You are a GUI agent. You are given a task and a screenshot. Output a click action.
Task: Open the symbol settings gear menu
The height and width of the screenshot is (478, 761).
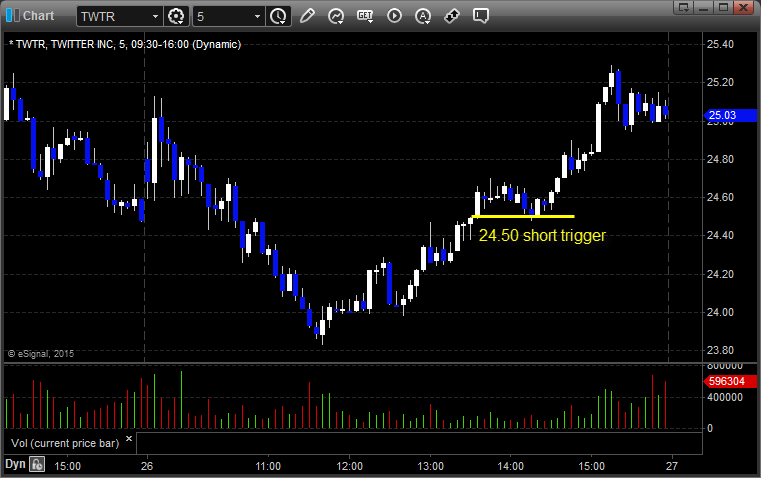click(x=176, y=16)
